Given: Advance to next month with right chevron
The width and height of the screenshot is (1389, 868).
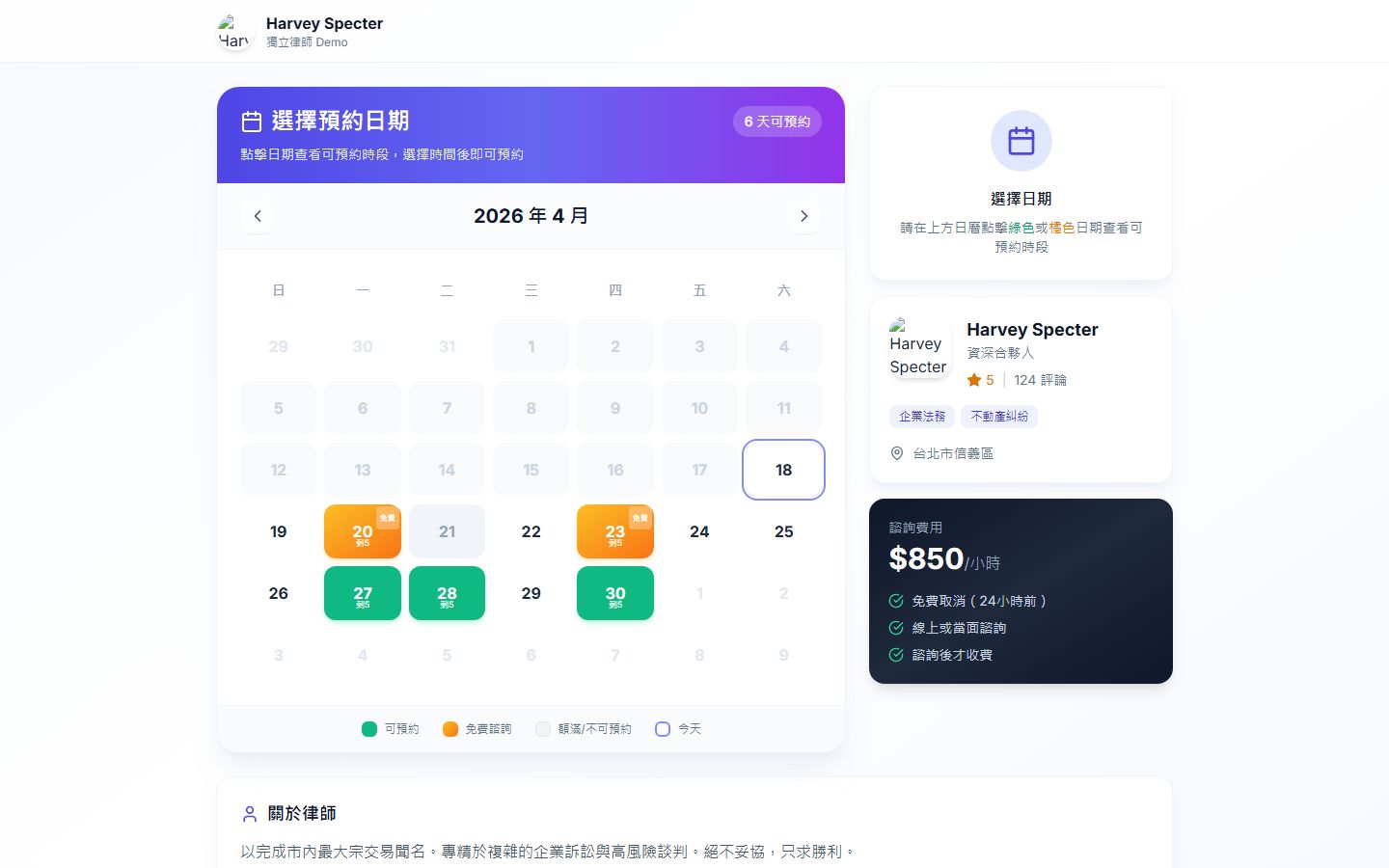Looking at the screenshot, I should click(x=804, y=216).
